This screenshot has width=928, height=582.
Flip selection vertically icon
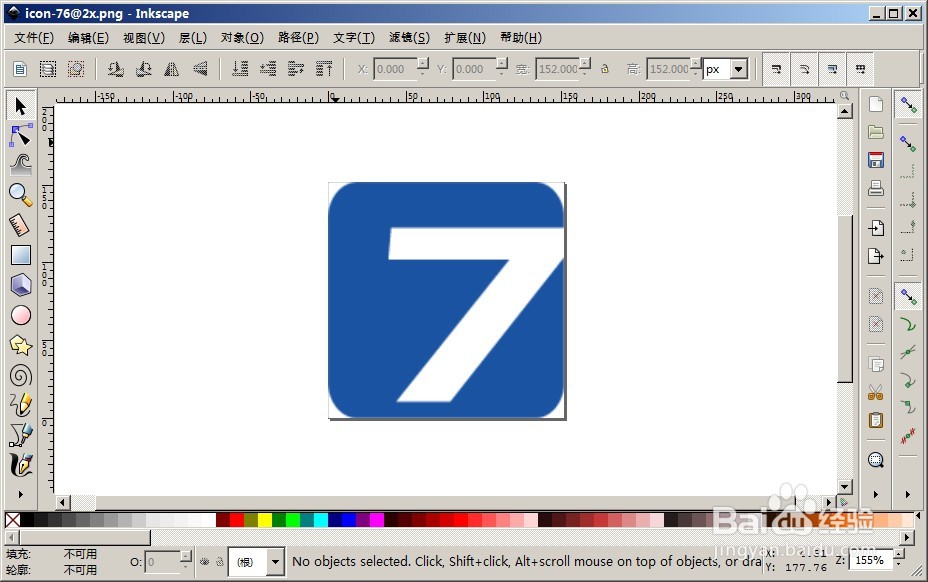pos(200,69)
